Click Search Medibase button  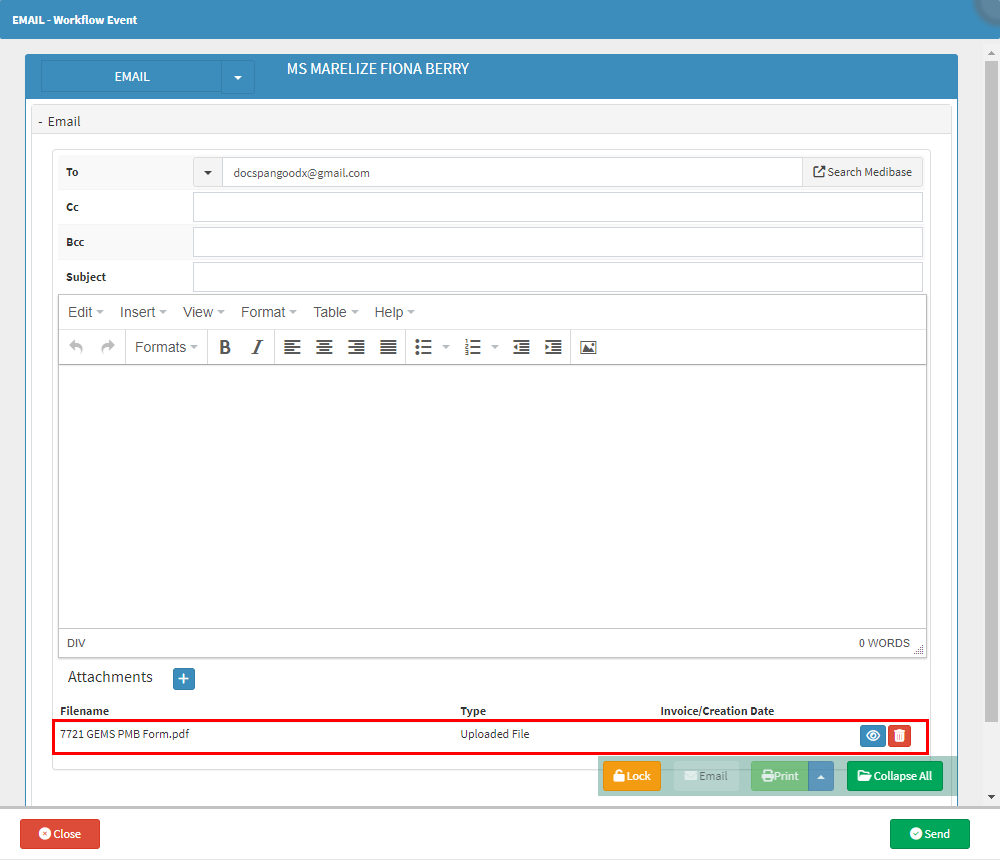[x=862, y=172]
